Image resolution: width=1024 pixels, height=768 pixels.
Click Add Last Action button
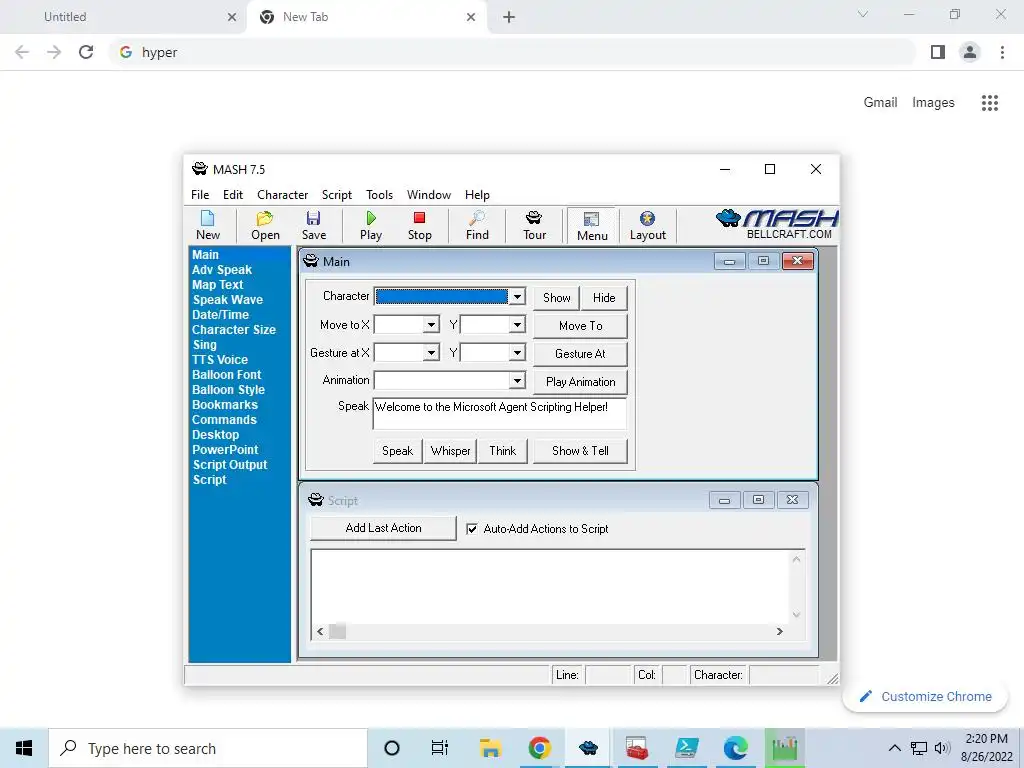click(383, 528)
